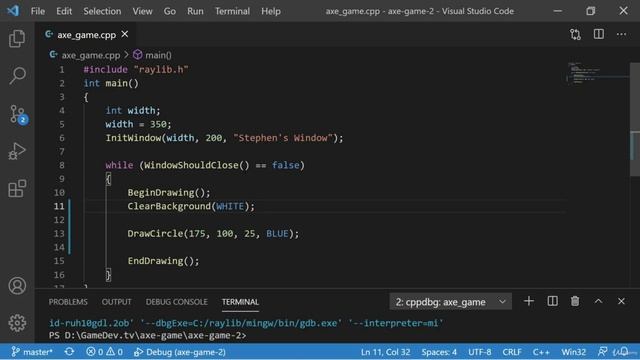
Task: Click line number 13 in gutter
Action: pos(59,233)
